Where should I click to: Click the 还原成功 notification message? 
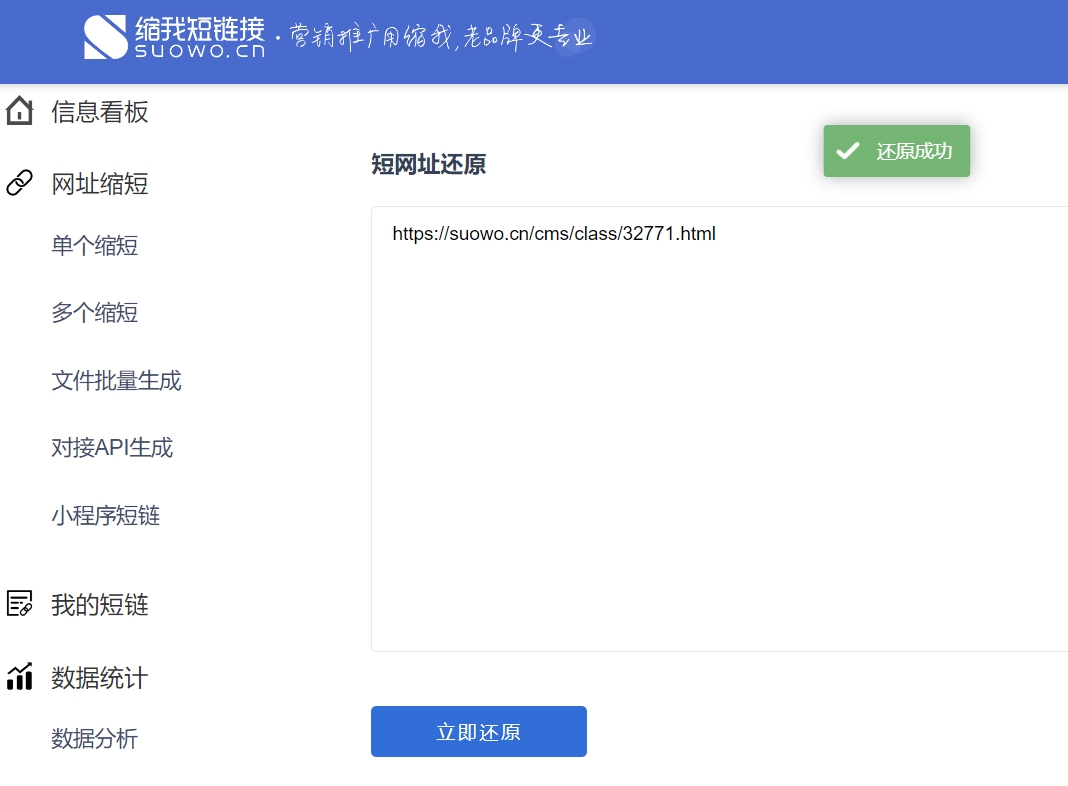pos(914,152)
